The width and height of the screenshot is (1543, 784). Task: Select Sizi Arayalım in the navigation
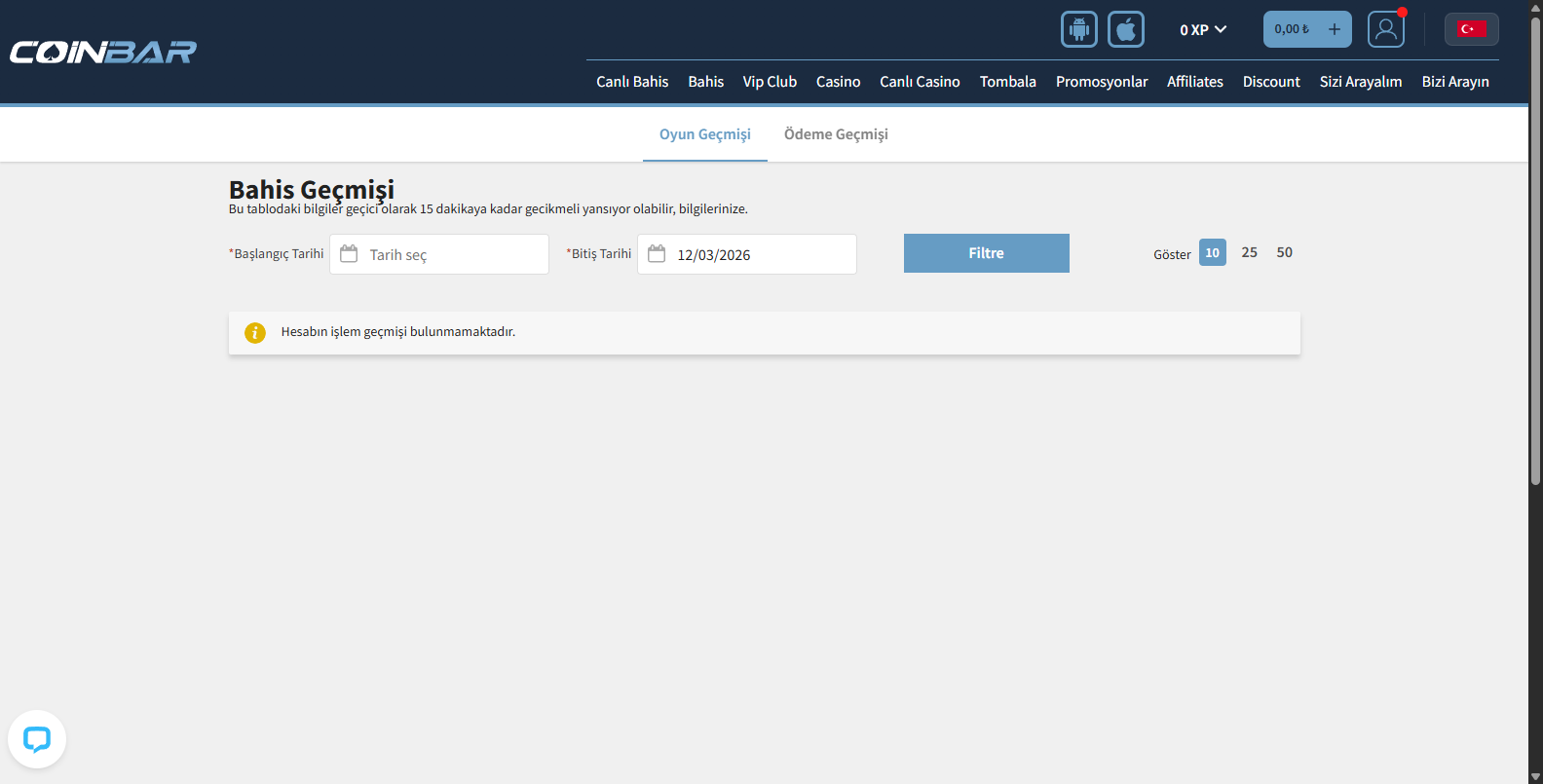pos(1361,82)
